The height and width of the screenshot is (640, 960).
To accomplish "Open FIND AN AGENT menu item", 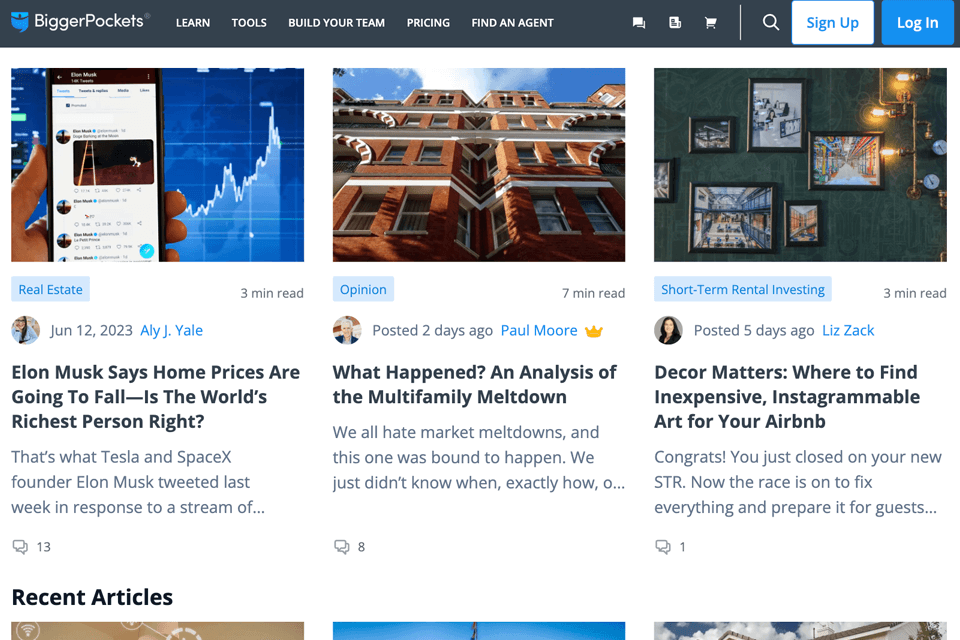I will click(512, 23).
